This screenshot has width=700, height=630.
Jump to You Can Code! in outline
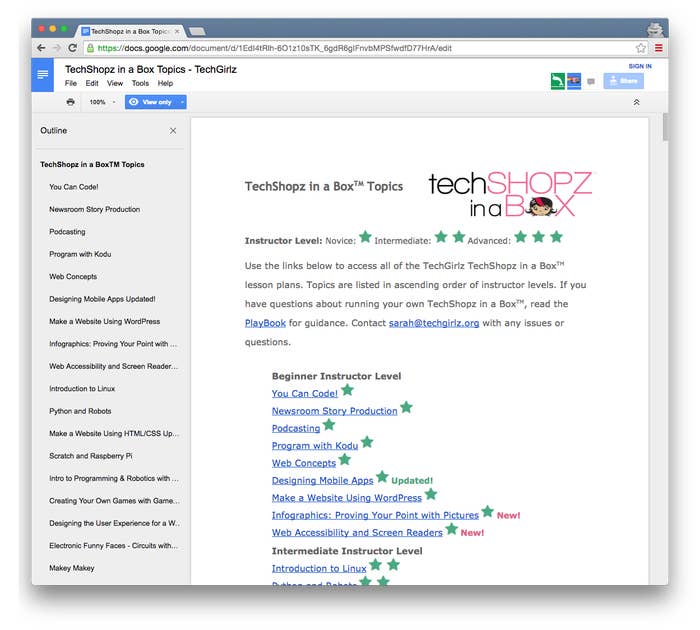(74, 187)
